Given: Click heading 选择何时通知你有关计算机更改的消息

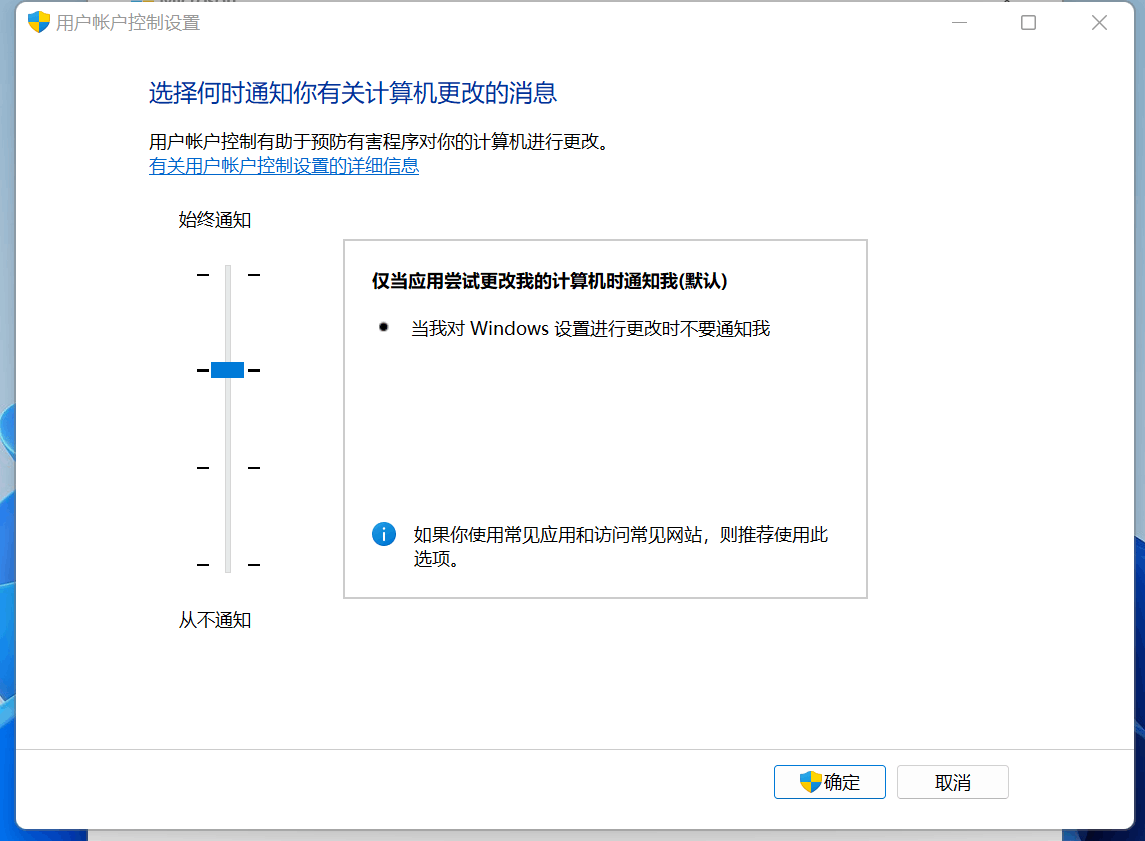Looking at the screenshot, I should [x=353, y=93].
